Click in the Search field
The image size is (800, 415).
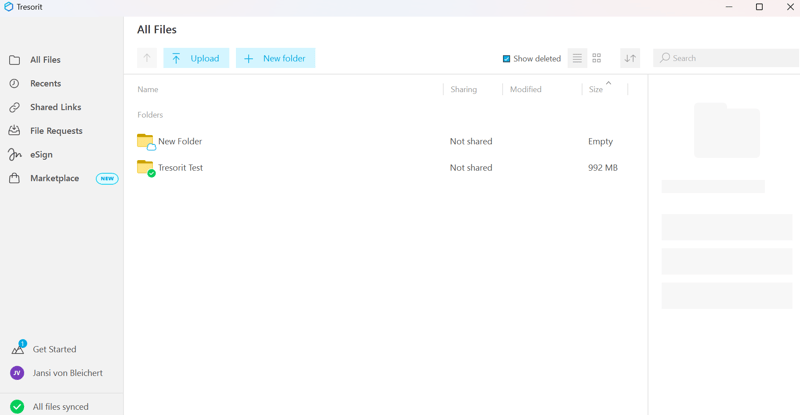coord(726,58)
